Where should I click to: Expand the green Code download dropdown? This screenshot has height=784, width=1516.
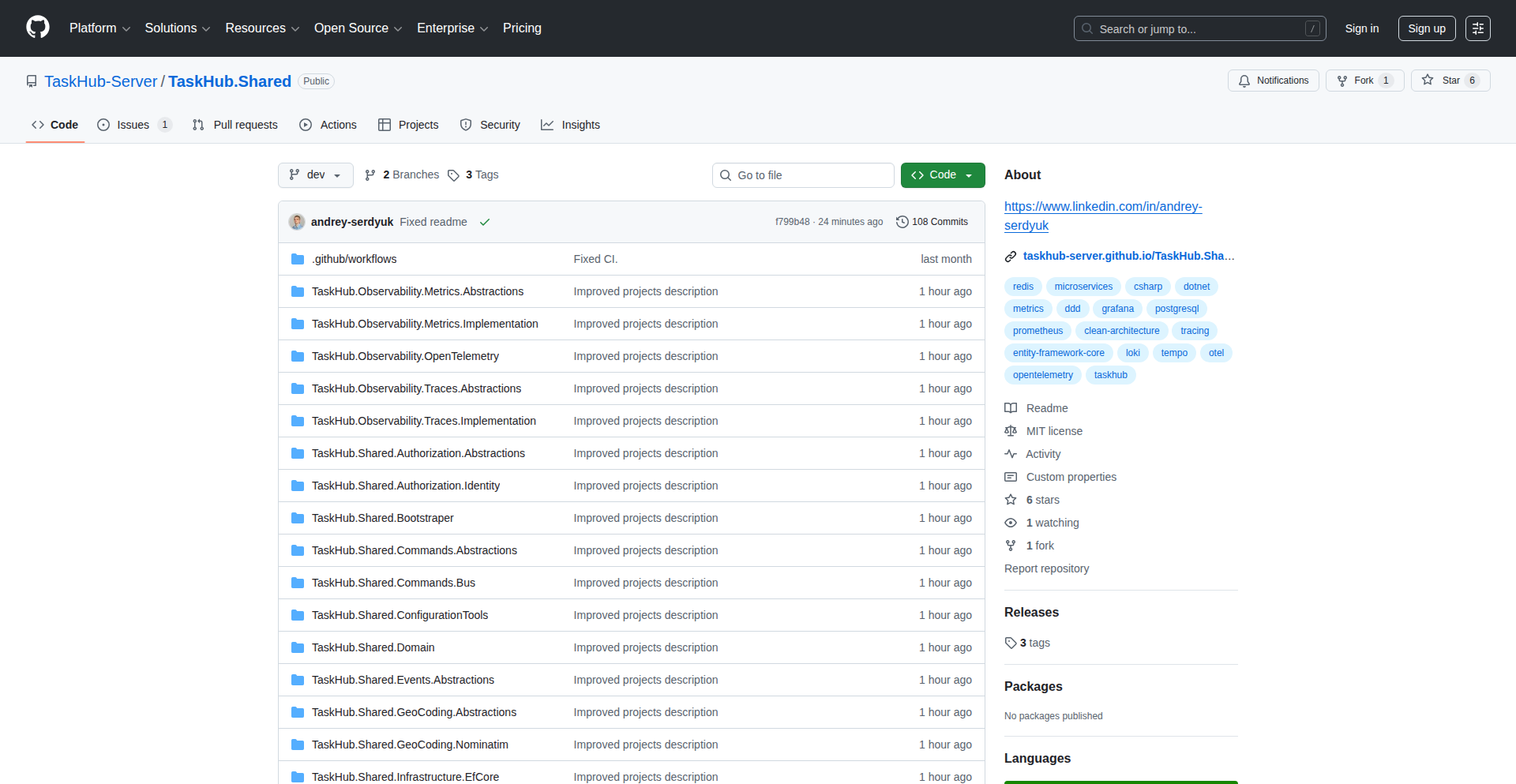pos(967,174)
